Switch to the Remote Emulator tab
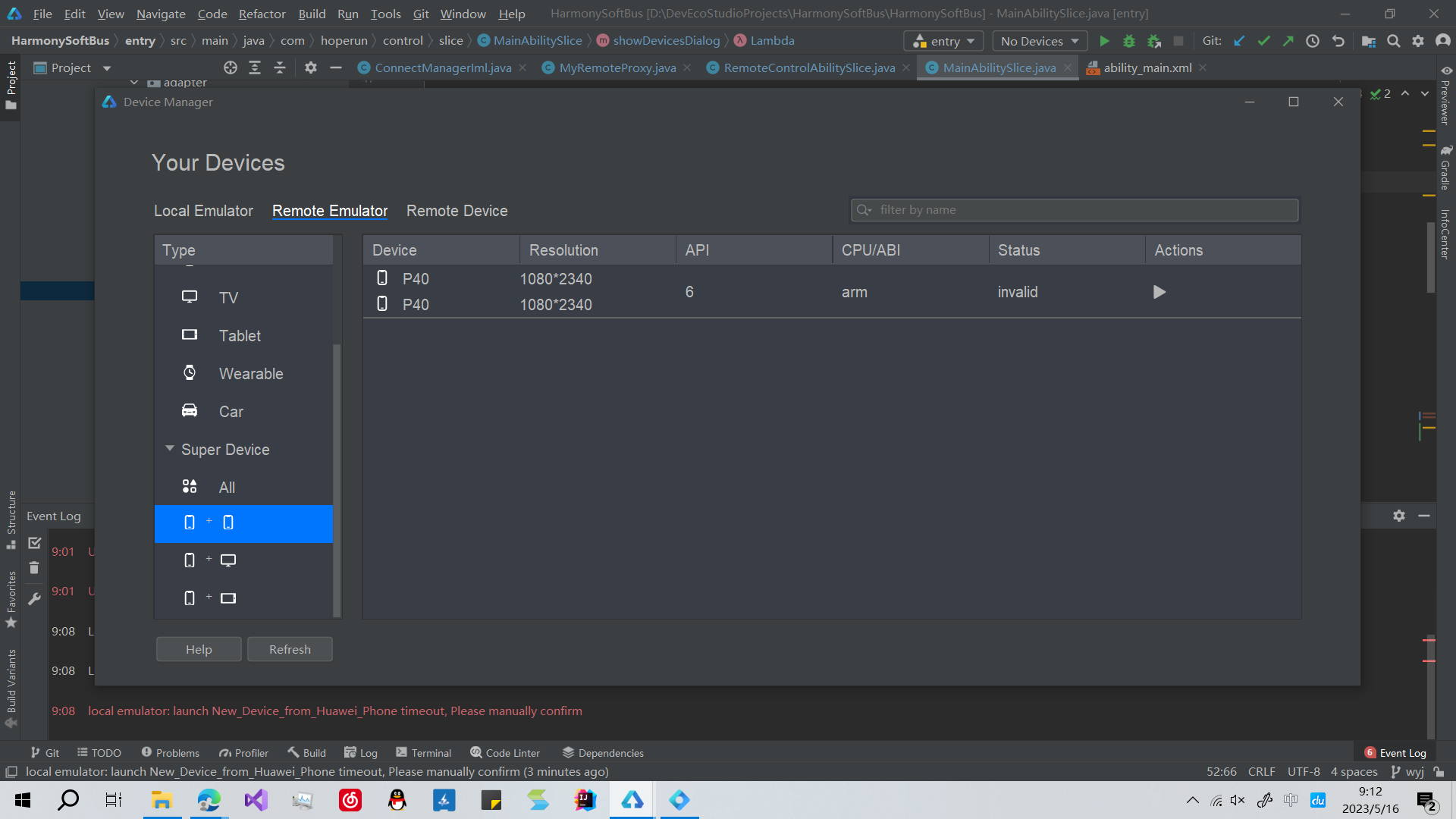 pos(330,211)
